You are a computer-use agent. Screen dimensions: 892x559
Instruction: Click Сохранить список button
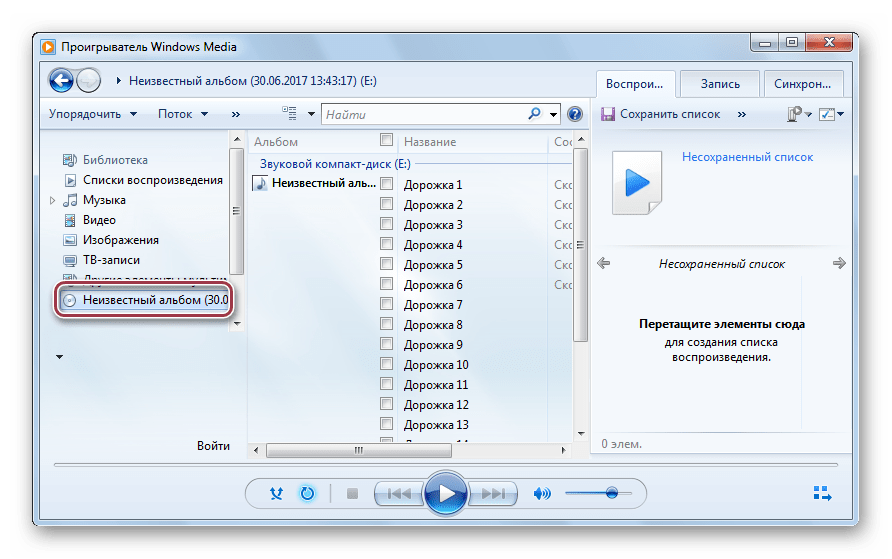coord(660,114)
